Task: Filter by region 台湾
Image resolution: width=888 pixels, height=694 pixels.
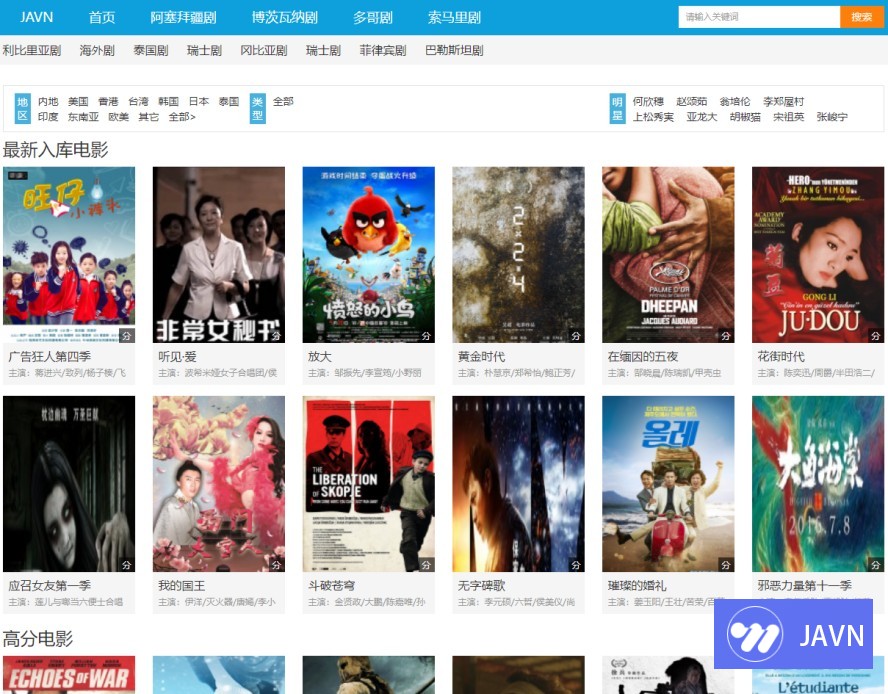Action: [138, 101]
